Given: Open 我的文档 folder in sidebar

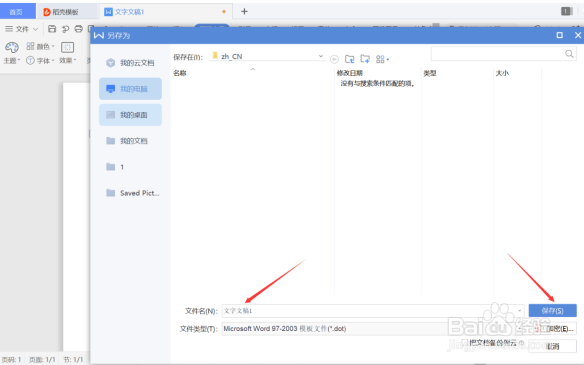Looking at the screenshot, I should coord(130,141).
